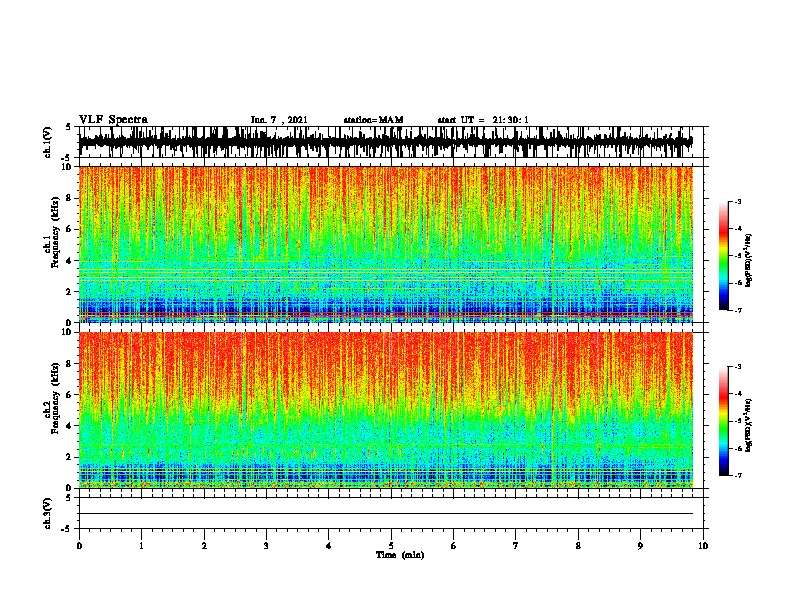Image resolution: width=792 pixels, height=612 pixels.
Task: Click time axis tick label '1'
Action: point(141,546)
